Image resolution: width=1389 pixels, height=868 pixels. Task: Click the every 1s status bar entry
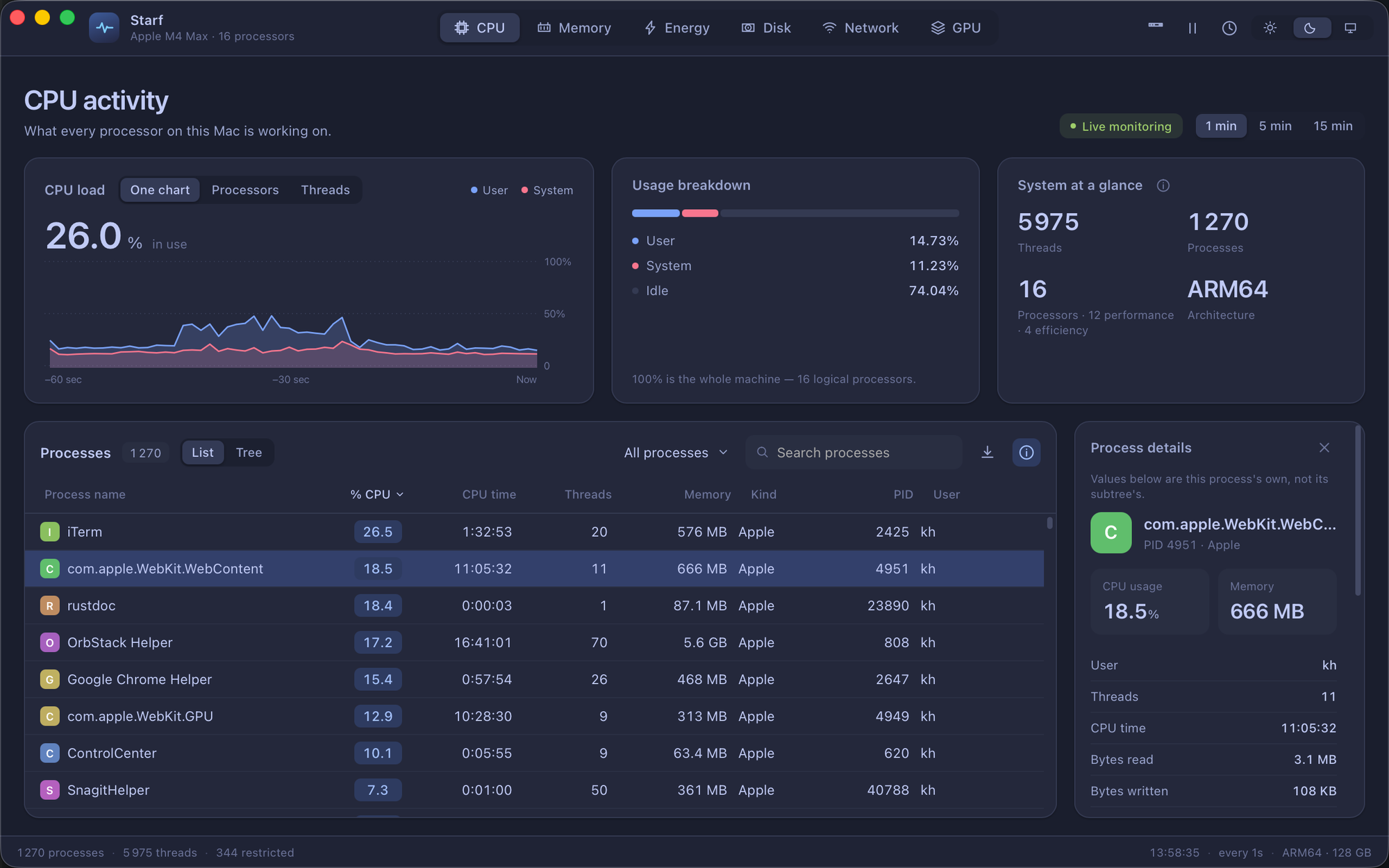click(1240, 853)
